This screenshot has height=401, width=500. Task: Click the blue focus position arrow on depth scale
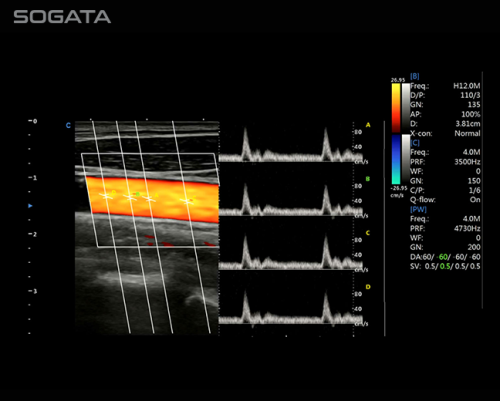click(30, 206)
